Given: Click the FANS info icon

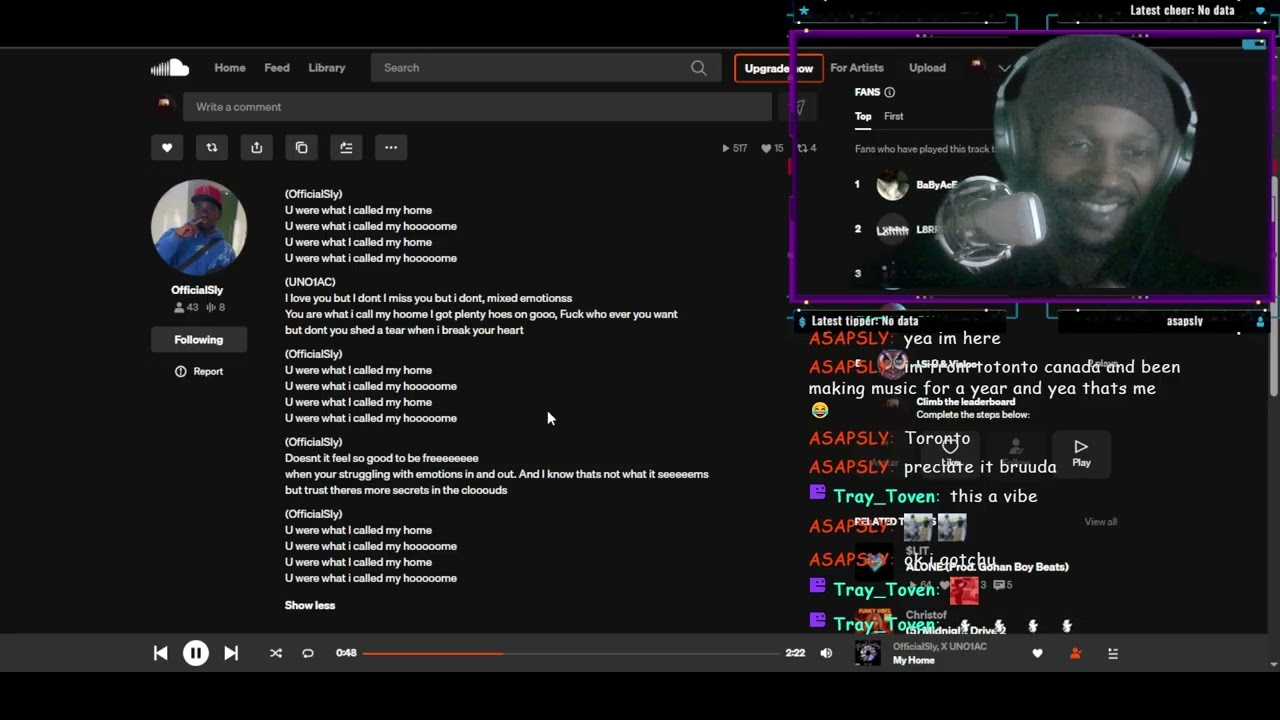Looking at the screenshot, I should click(x=889, y=92).
